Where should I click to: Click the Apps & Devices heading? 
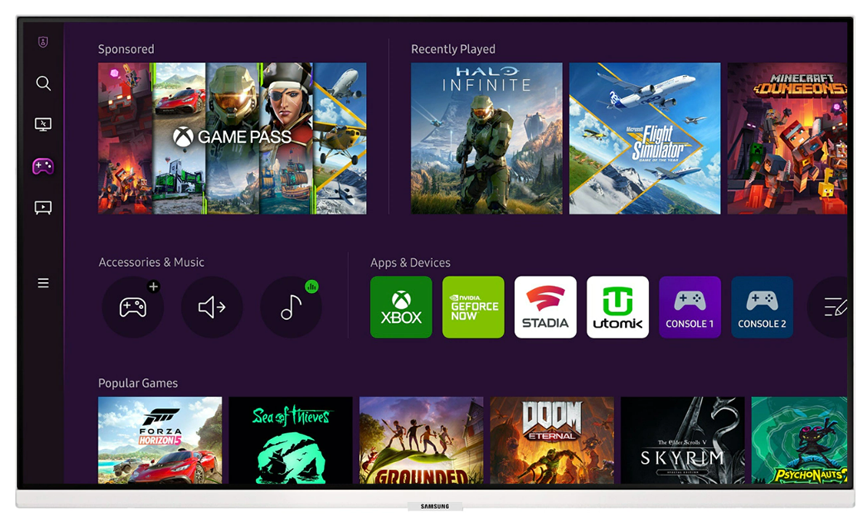(x=410, y=263)
